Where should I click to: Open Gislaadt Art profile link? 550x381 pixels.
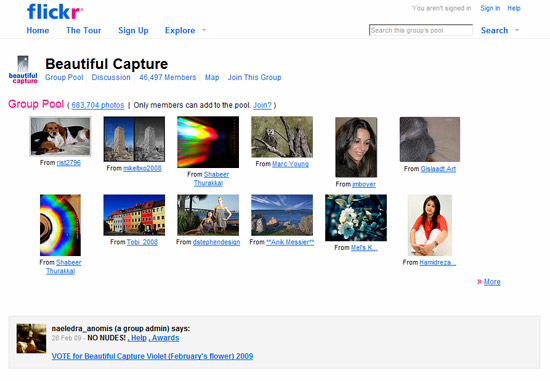coord(438,169)
